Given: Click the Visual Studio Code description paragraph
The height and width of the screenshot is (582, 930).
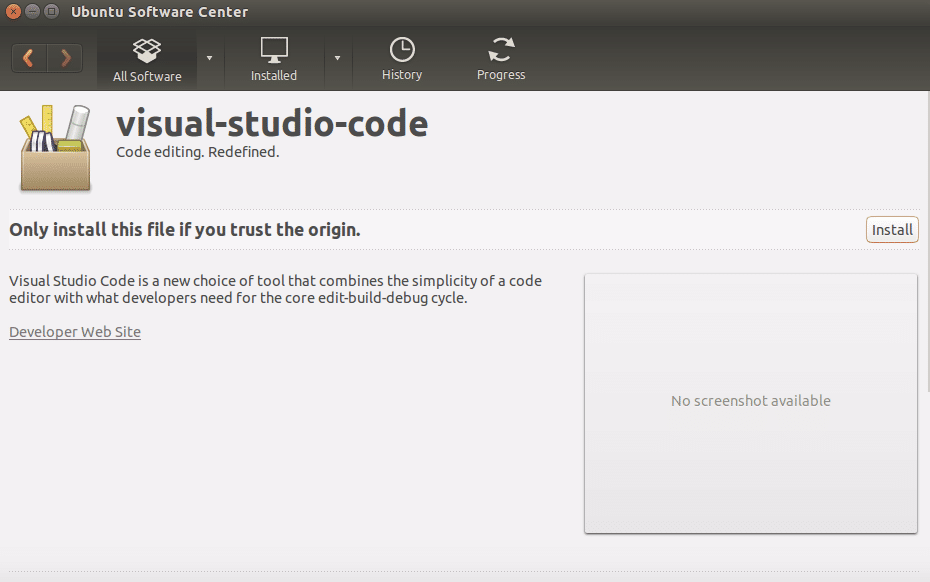Looking at the screenshot, I should click(276, 289).
